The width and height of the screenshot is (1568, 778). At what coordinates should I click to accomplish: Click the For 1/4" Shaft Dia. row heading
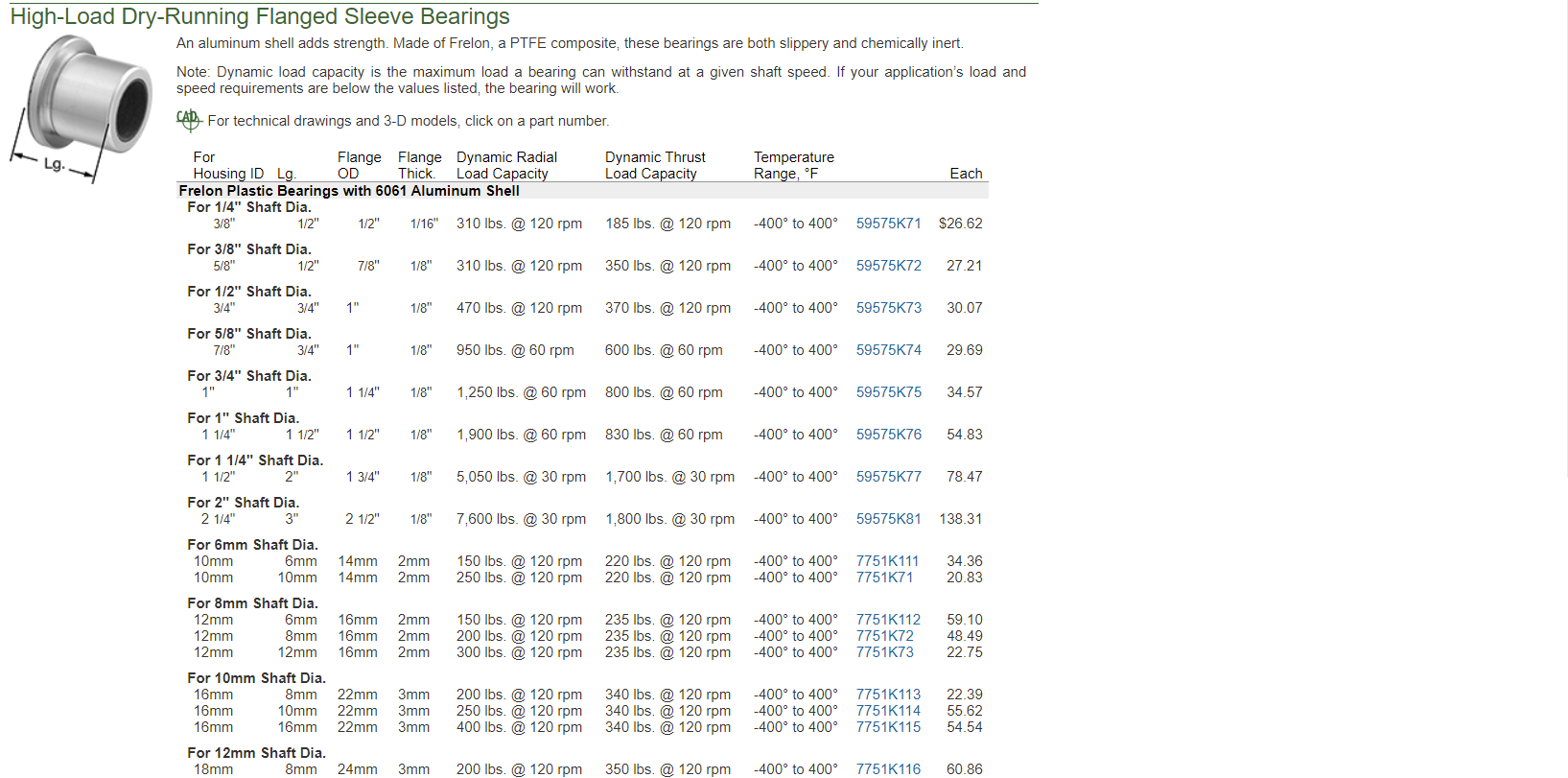click(x=249, y=207)
